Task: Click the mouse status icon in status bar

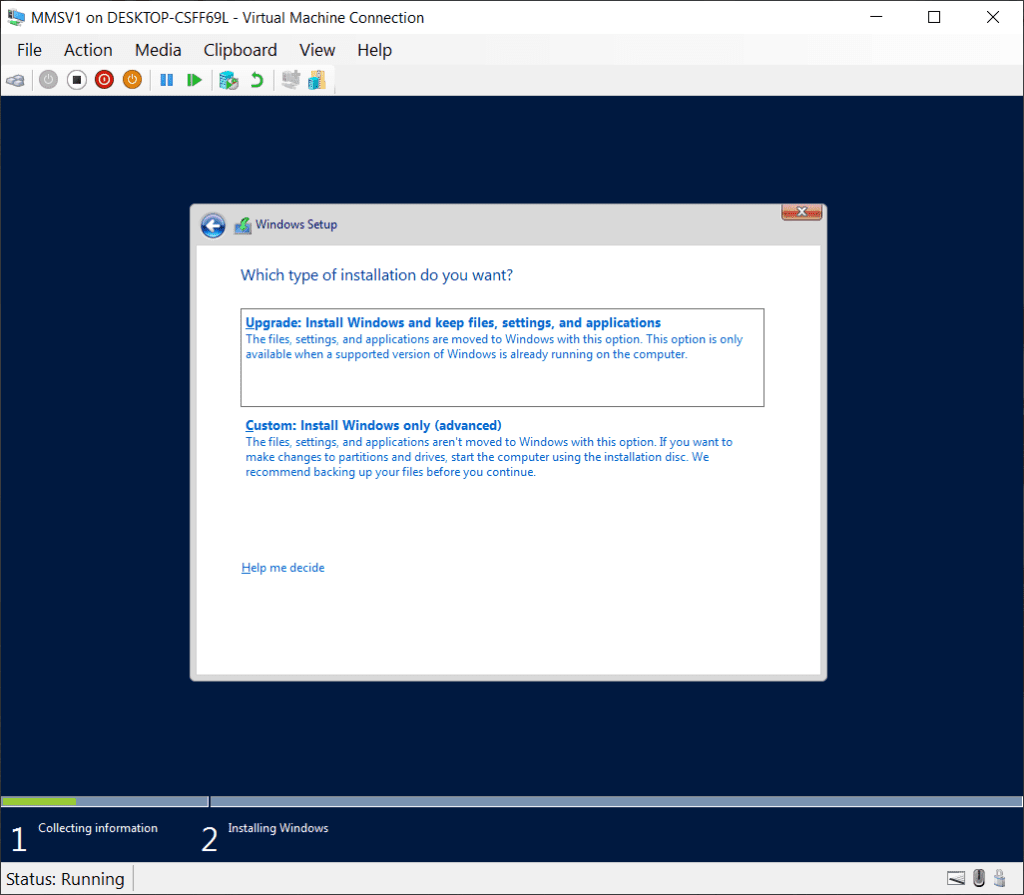Action: (x=978, y=877)
